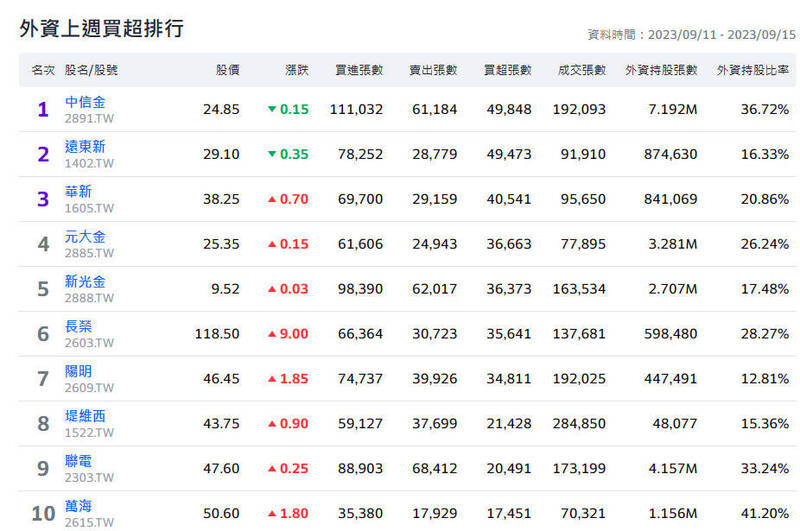The width and height of the screenshot is (800, 531).
Task: Click the net buy value 36,663
Action: click(509, 244)
